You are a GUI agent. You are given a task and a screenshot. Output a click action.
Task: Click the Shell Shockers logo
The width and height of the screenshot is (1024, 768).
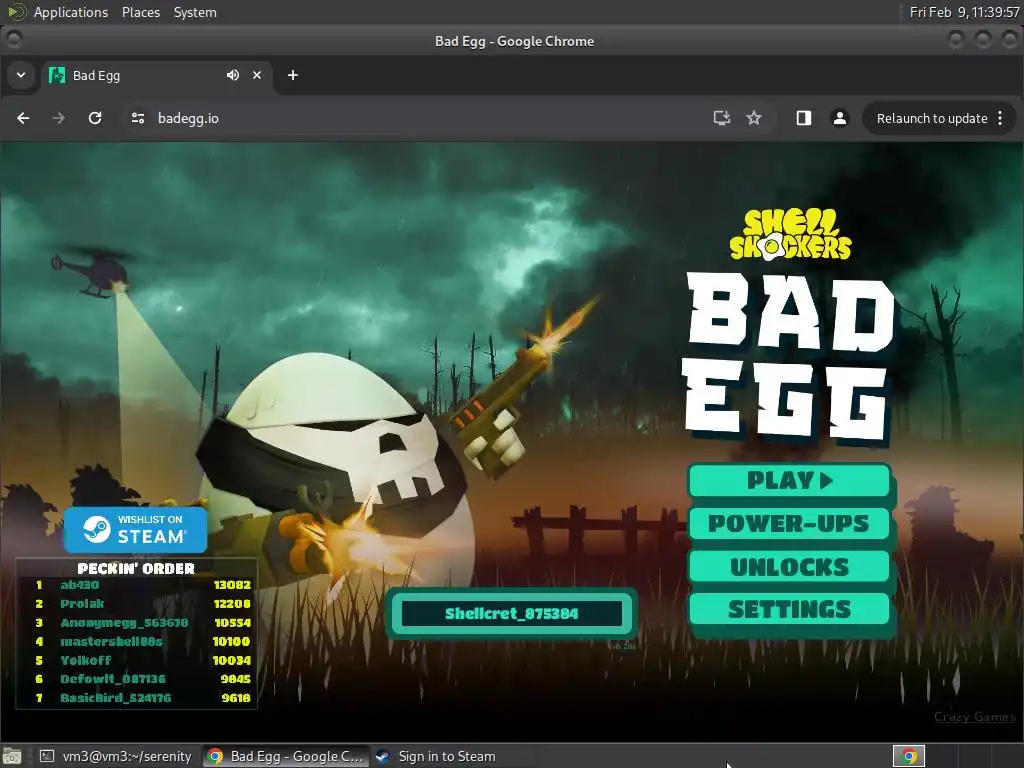point(790,235)
